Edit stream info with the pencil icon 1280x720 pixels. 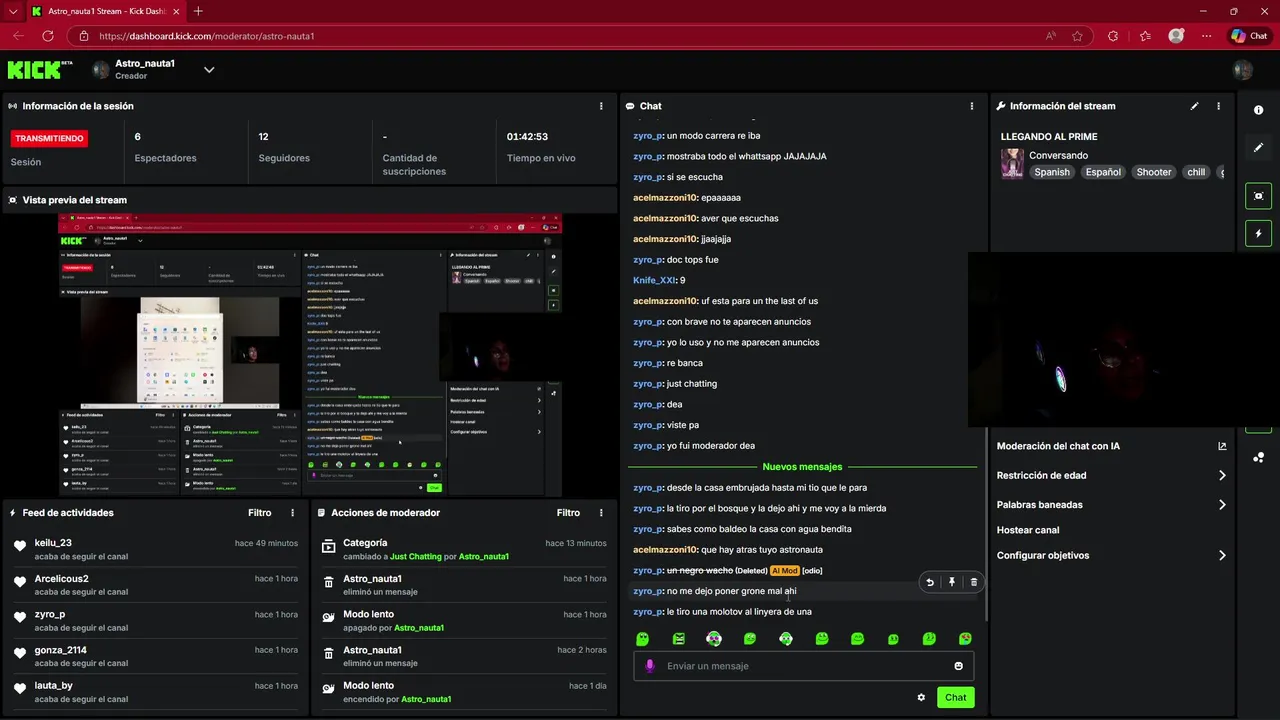pyautogui.click(x=1194, y=106)
